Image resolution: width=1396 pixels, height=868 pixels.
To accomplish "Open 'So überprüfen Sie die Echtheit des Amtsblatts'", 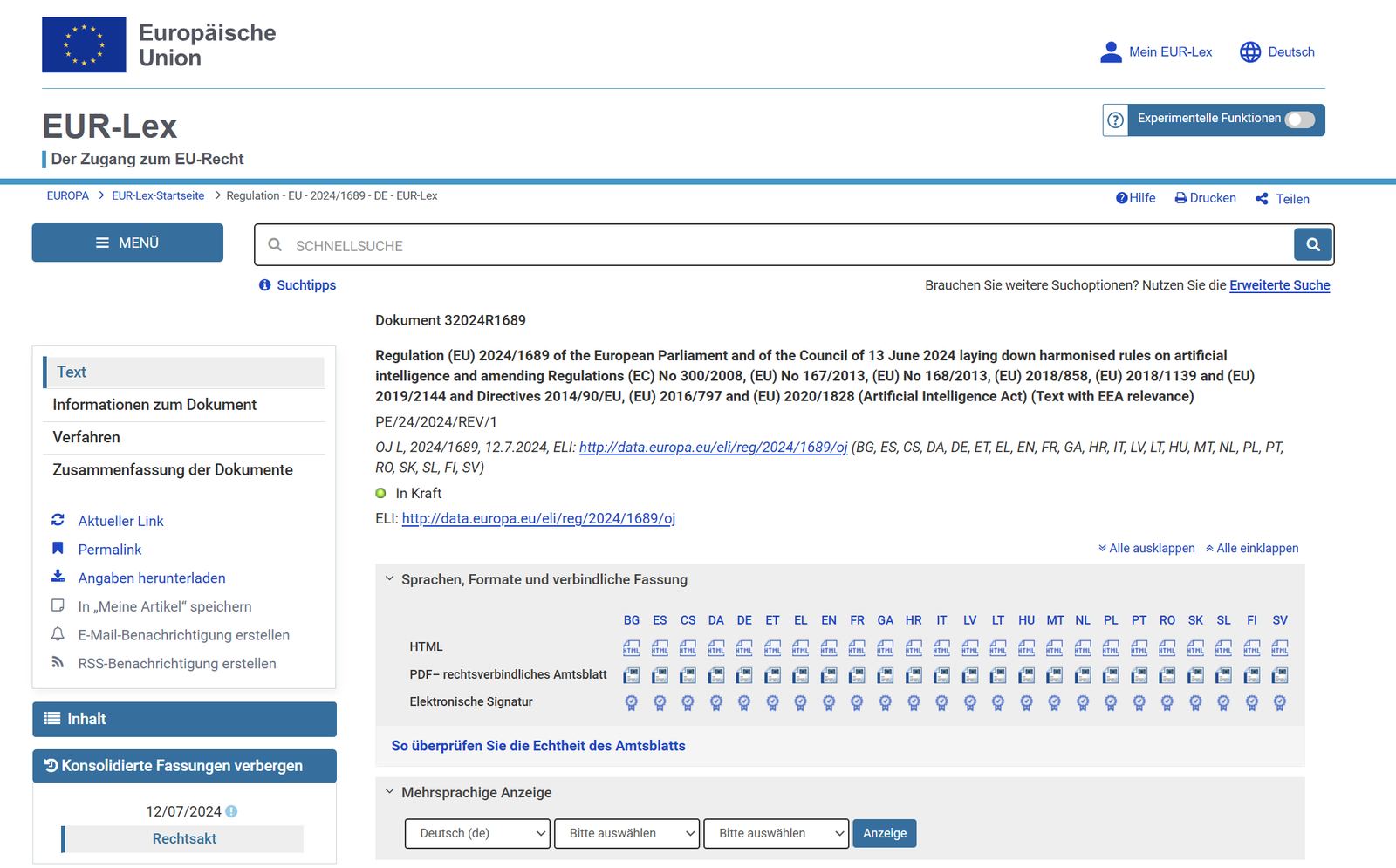I will 538,746.
